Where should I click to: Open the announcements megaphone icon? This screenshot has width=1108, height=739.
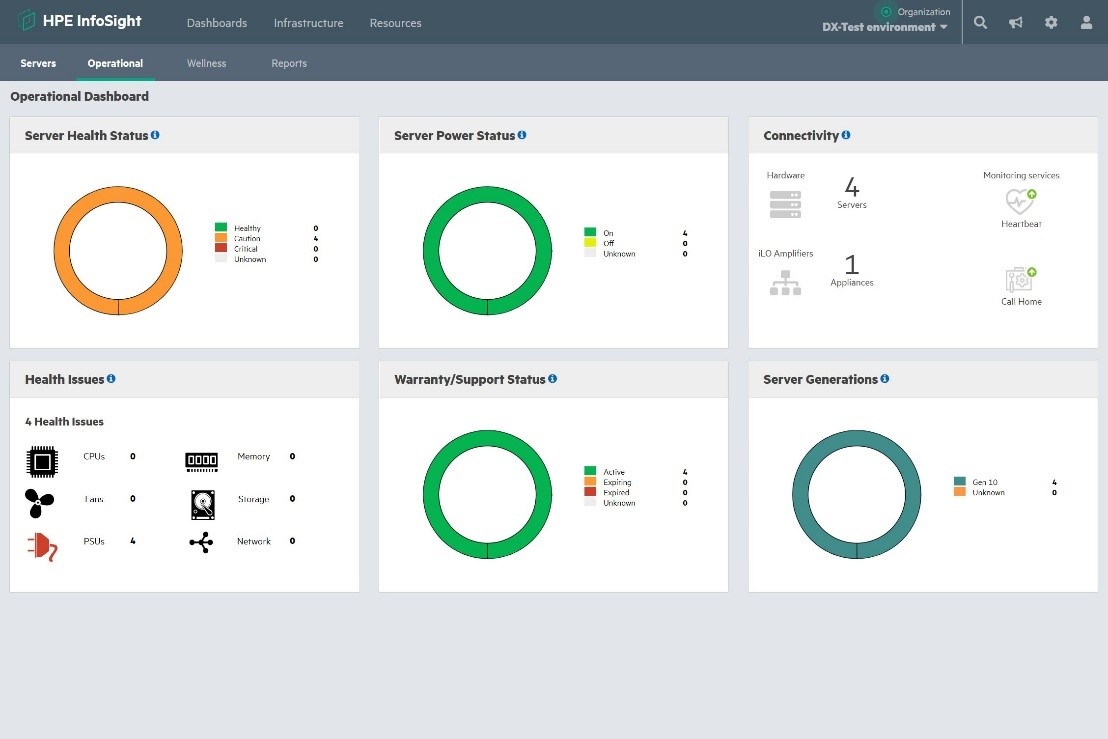point(1015,23)
